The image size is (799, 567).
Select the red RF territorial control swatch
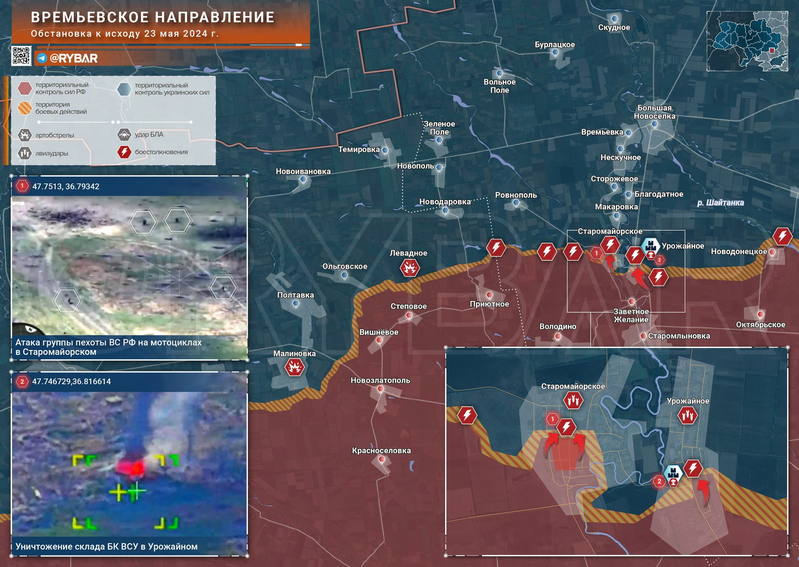pyautogui.click(x=23, y=88)
